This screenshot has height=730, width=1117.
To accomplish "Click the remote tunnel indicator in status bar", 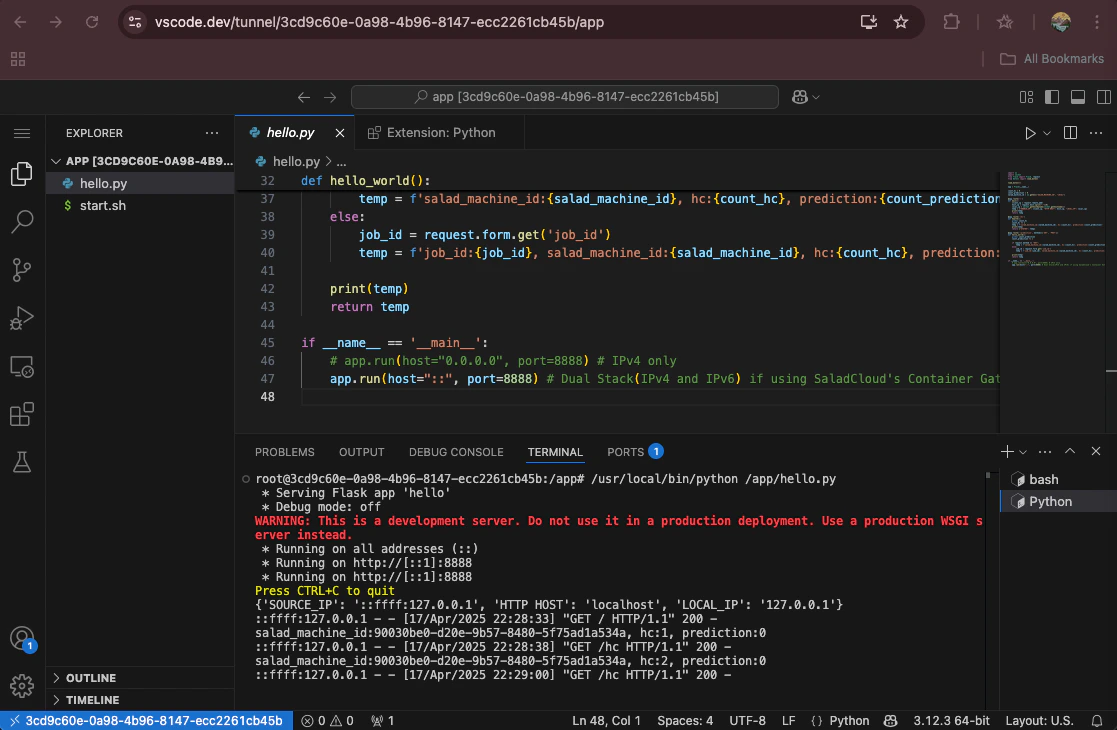I will click(145, 720).
